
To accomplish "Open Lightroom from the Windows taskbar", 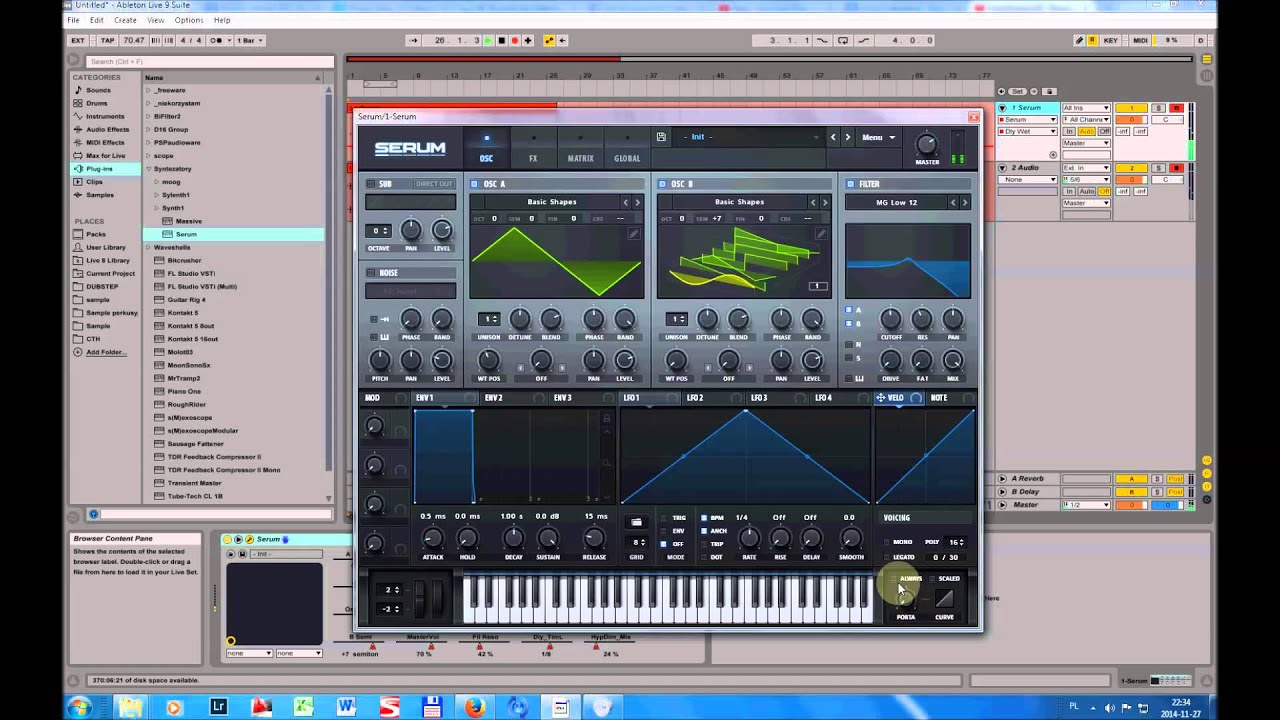I will pos(218,707).
